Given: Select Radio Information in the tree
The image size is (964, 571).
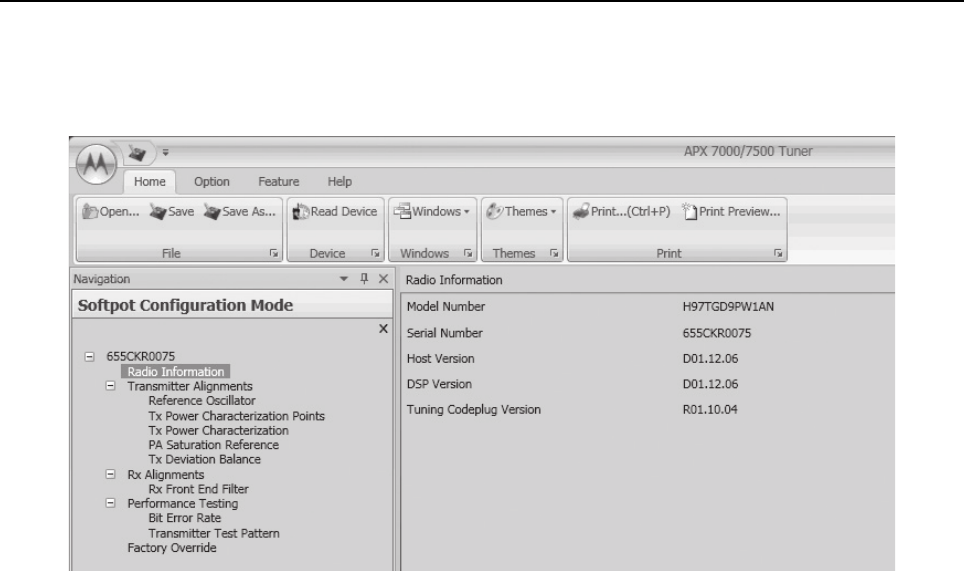Looking at the screenshot, I should point(176,371).
